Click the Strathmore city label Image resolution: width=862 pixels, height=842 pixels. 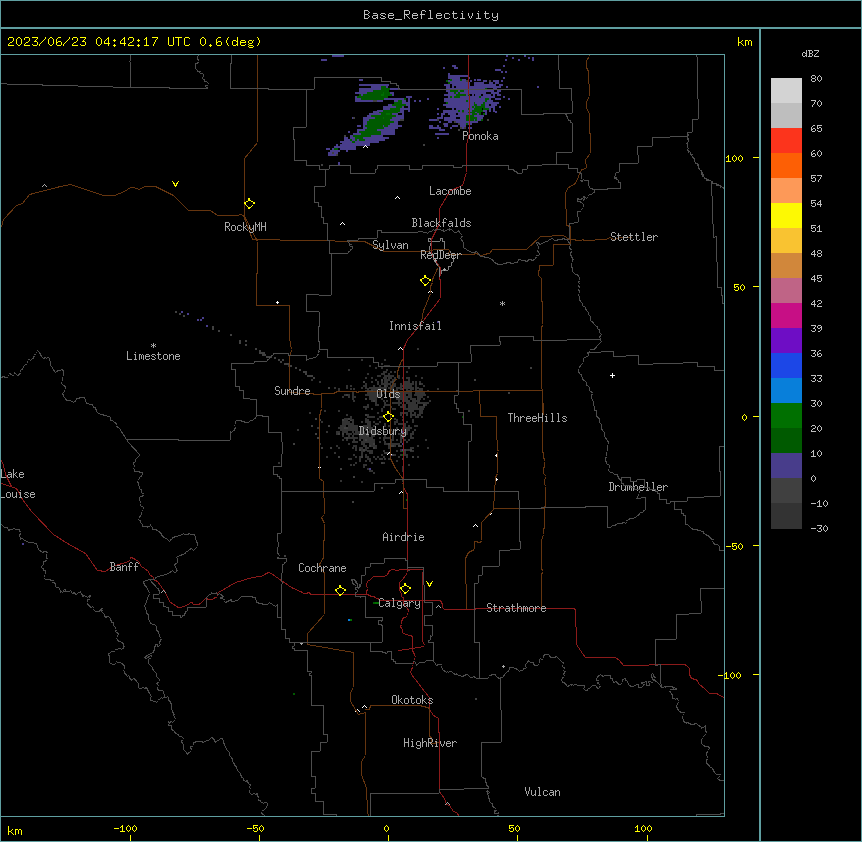516,608
